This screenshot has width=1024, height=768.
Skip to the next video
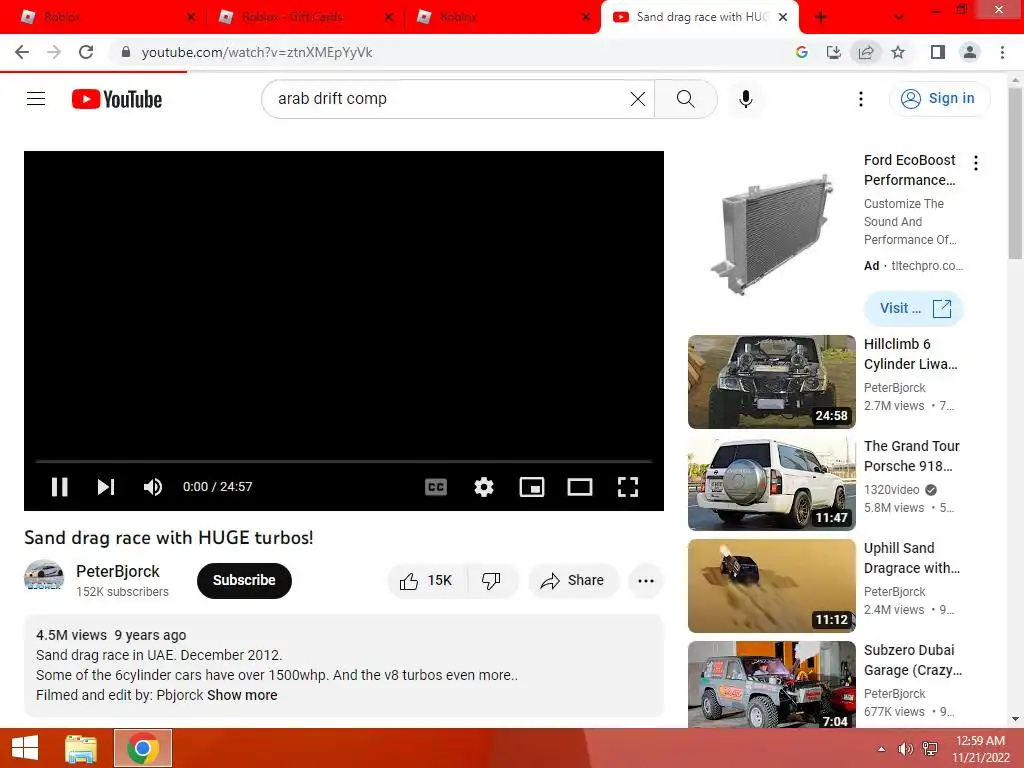[x=106, y=487]
